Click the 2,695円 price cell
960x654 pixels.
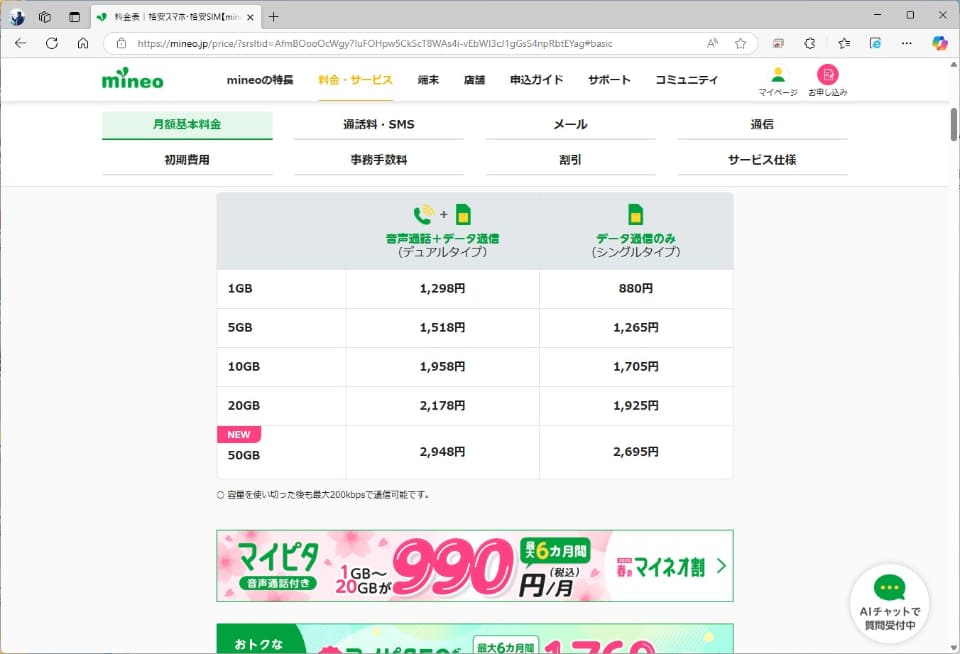636,452
